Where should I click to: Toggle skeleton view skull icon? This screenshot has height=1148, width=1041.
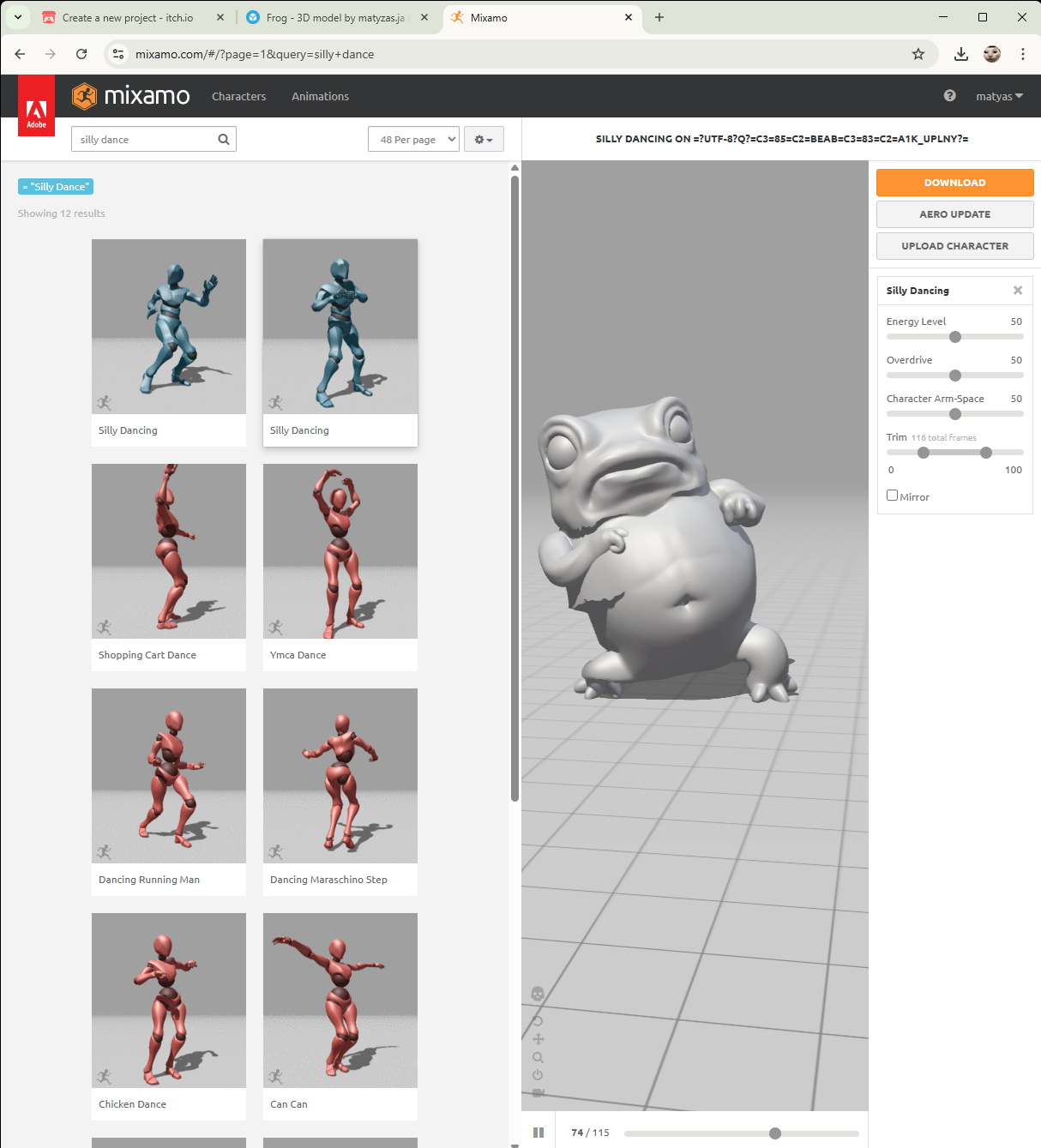click(538, 994)
